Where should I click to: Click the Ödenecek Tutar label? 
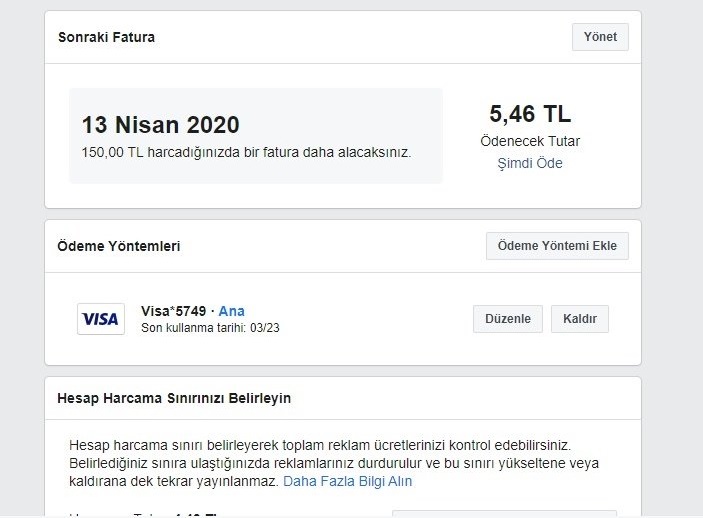click(x=530, y=141)
